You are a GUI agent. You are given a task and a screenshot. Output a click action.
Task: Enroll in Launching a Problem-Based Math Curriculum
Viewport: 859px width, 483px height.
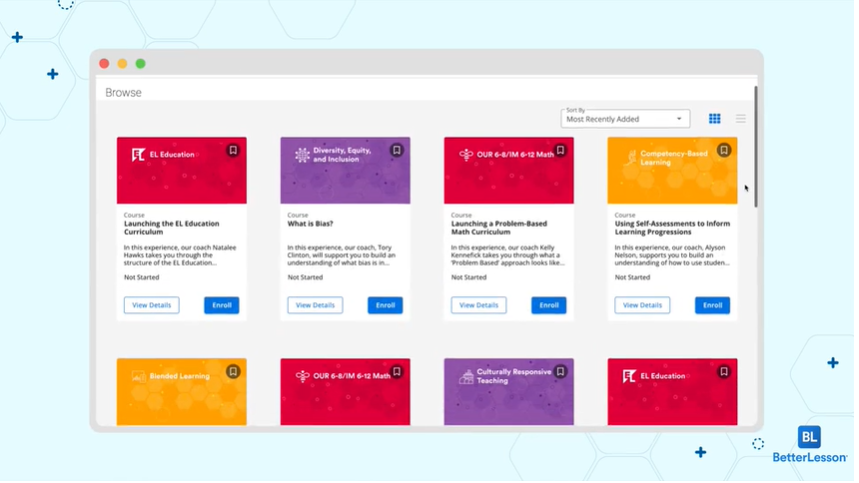point(552,307)
